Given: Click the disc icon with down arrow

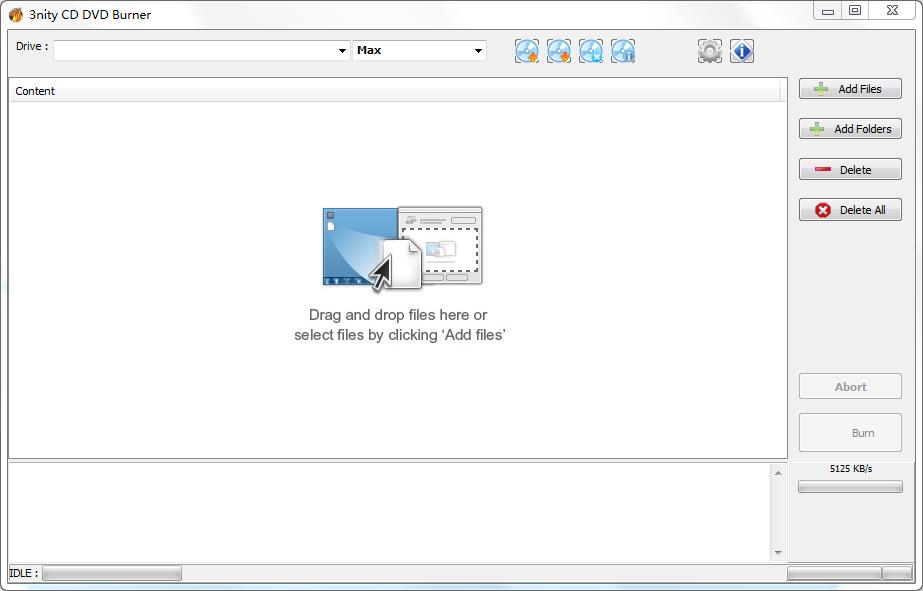Looking at the screenshot, I should (559, 51).
